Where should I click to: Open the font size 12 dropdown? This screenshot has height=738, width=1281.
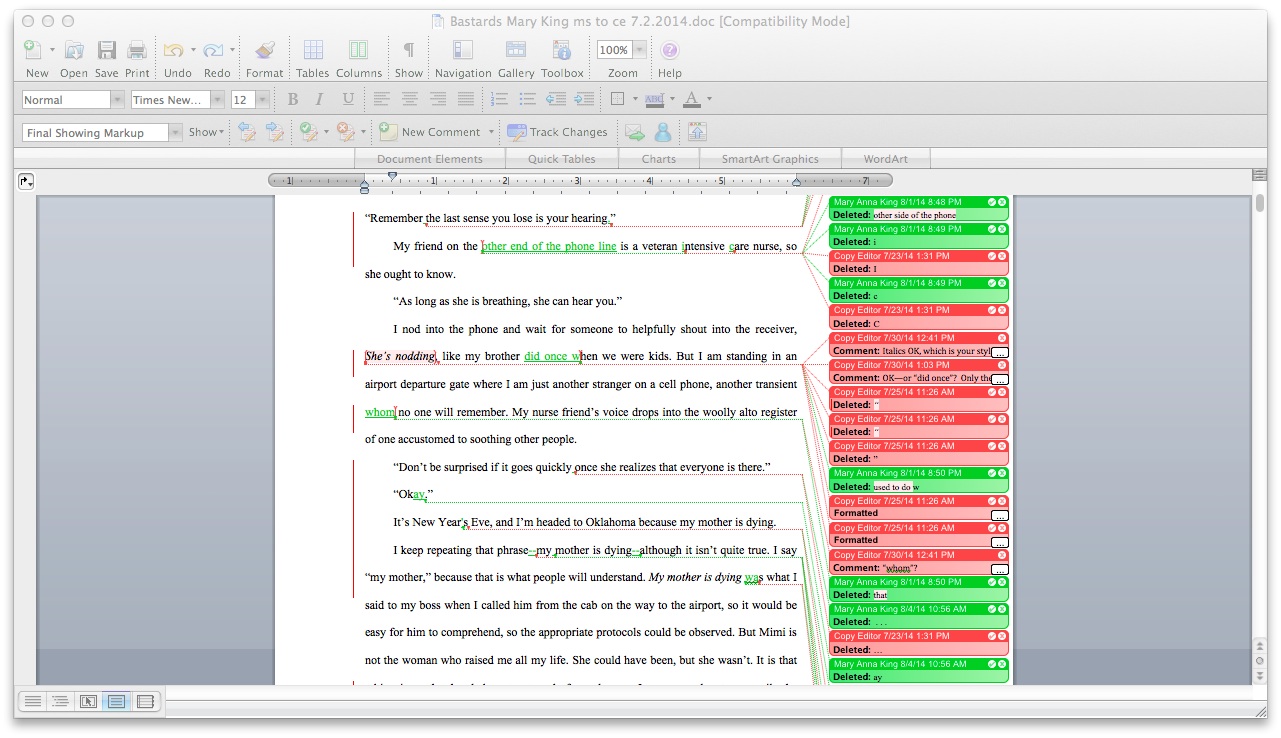point(262,100)
